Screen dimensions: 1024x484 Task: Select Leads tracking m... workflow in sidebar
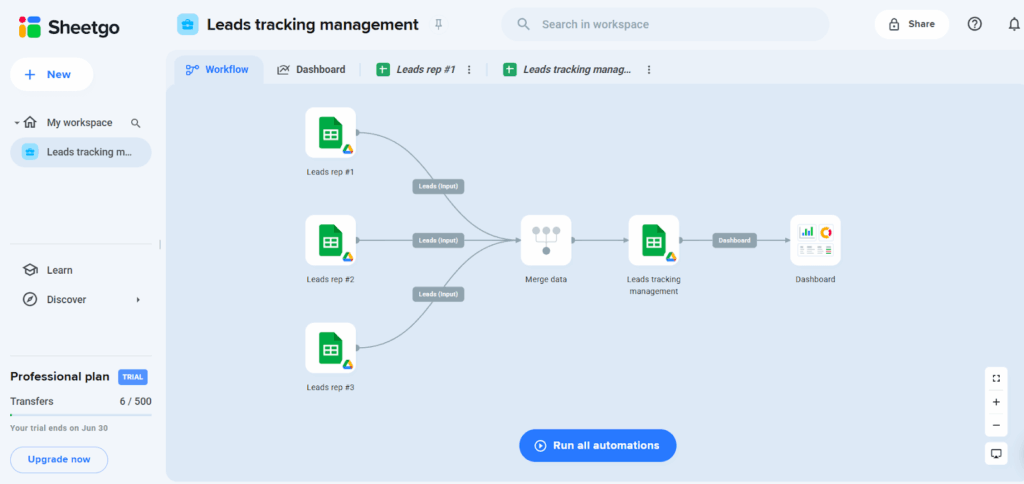[x=81, y=152]
